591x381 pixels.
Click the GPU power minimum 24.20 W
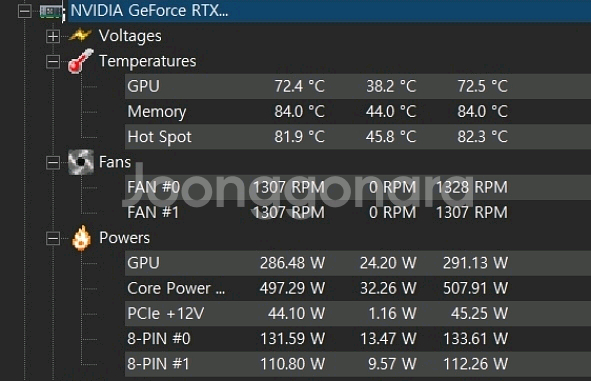click(388, 263)
